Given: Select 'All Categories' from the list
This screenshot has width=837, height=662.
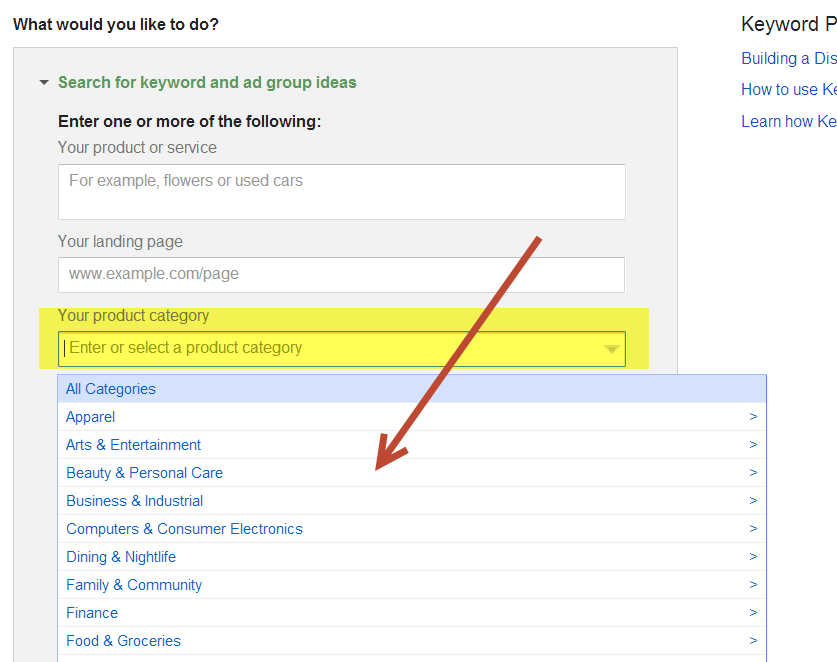Looking at the screenshot, I should pyautogui.click(x=111, y=389).
